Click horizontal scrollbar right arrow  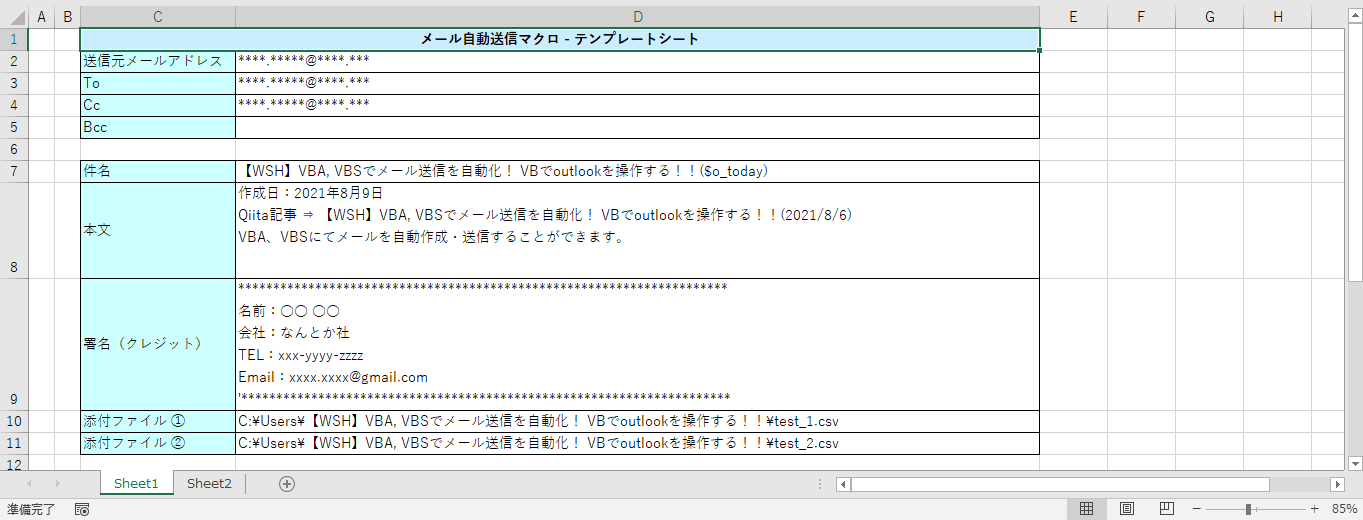pos(1338,484)
